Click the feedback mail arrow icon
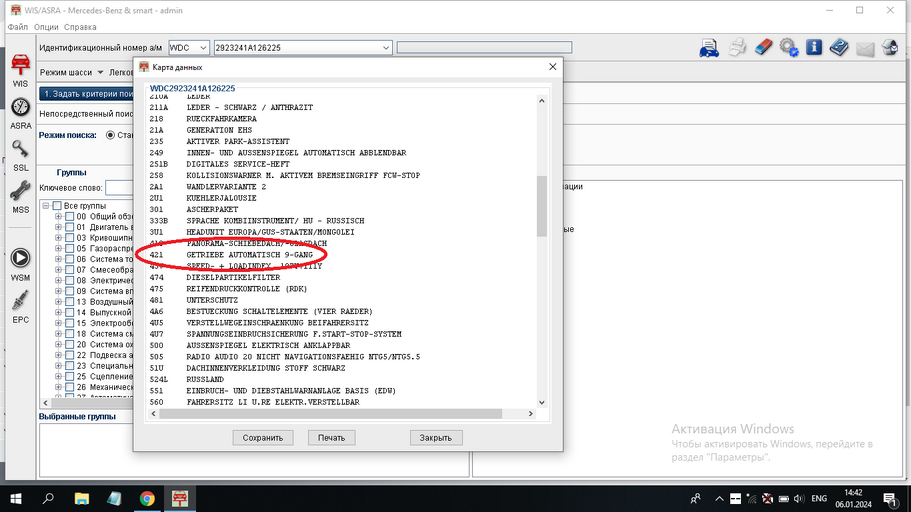The height and width of the screenshot is (512, 911). click(890, 47)
